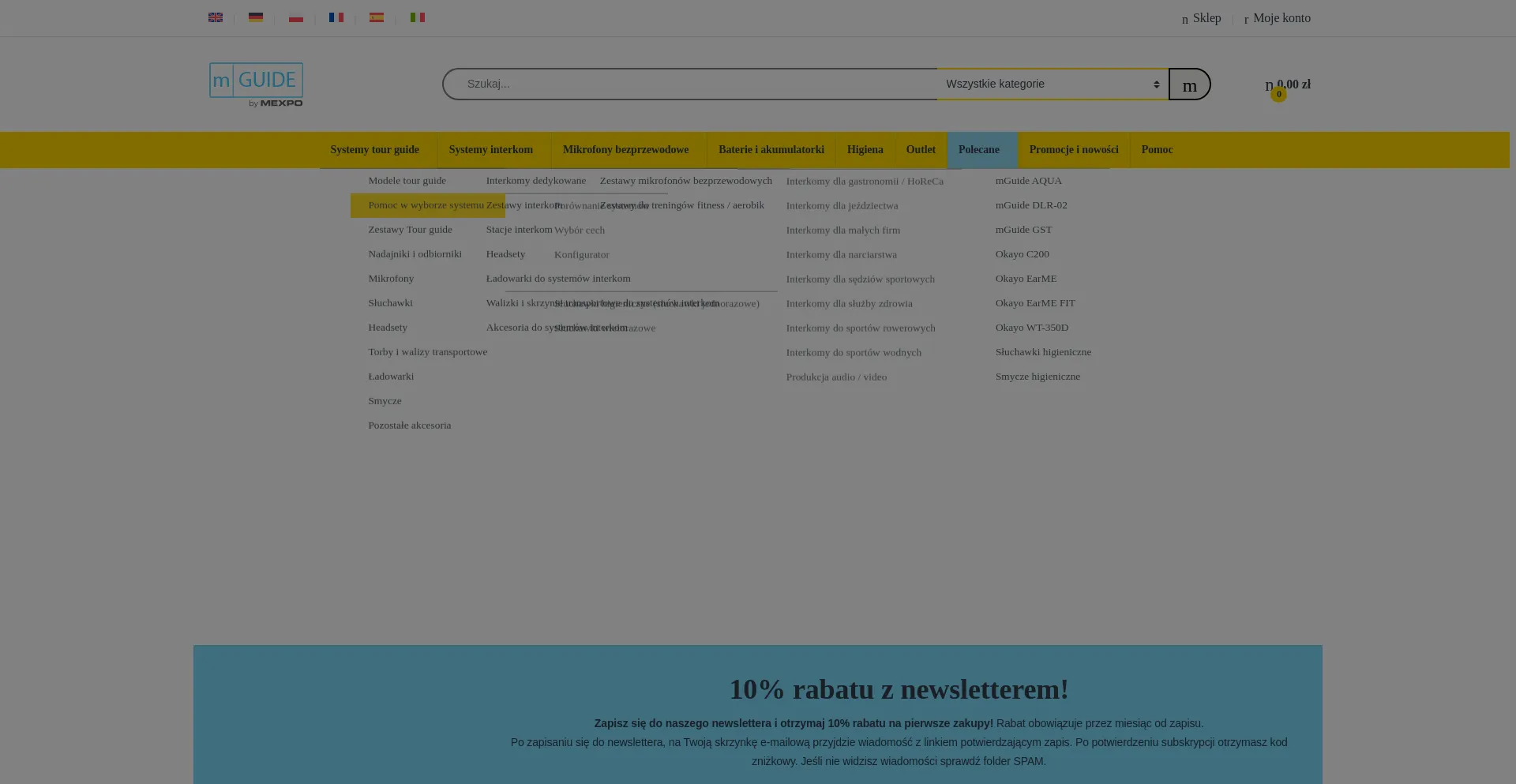Choose the Polish flag language
Screen dimensions: 1516x784
[296, 17]
